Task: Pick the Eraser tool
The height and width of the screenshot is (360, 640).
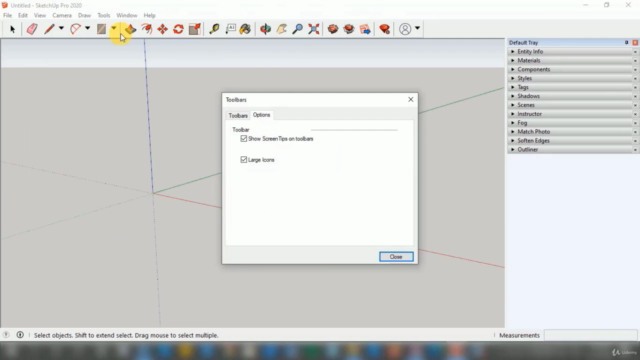Action: click(x=32, y=29)
